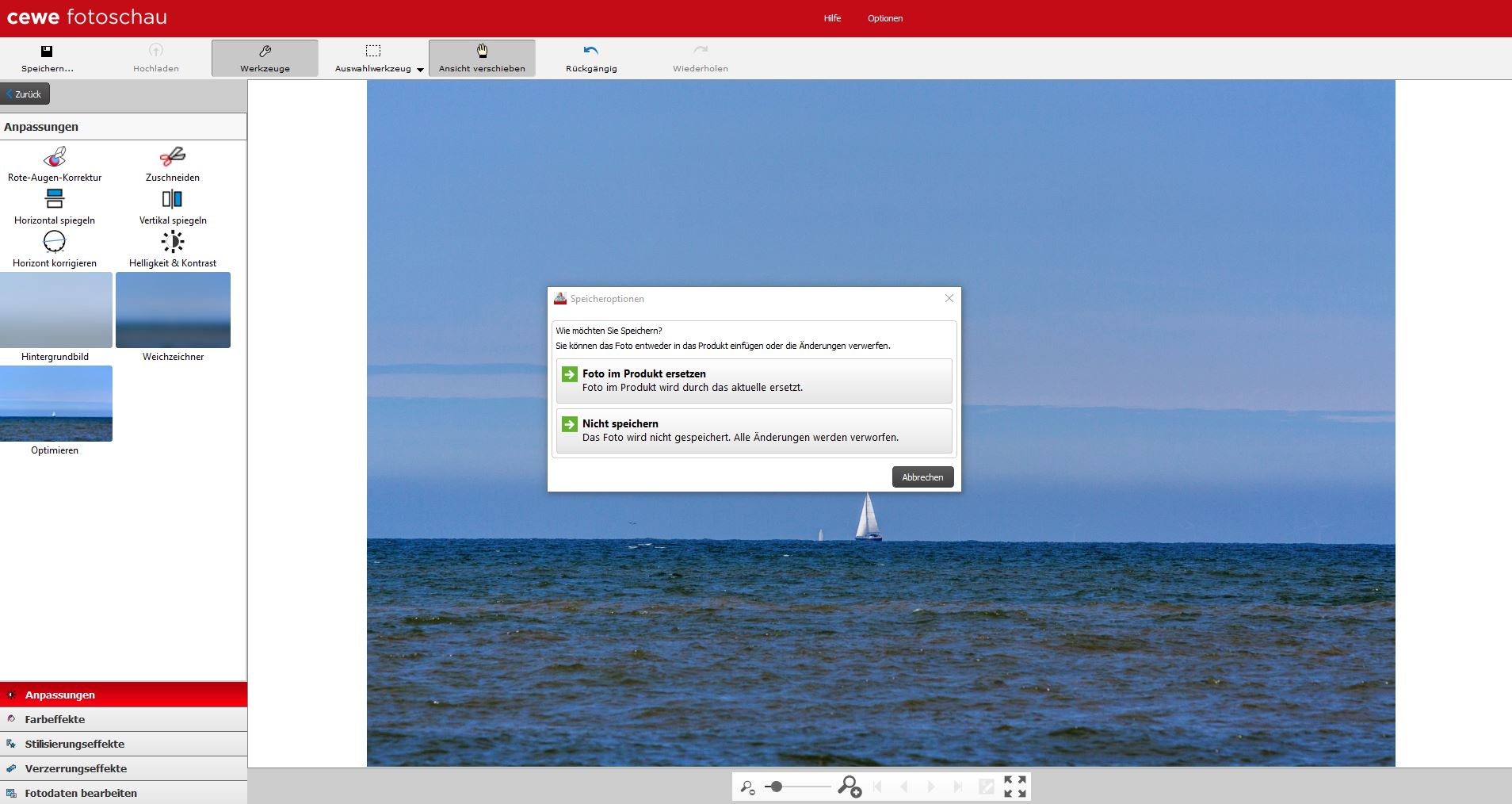Choose Foto im Produkt ersetzen option

click(x=754, y=381)
